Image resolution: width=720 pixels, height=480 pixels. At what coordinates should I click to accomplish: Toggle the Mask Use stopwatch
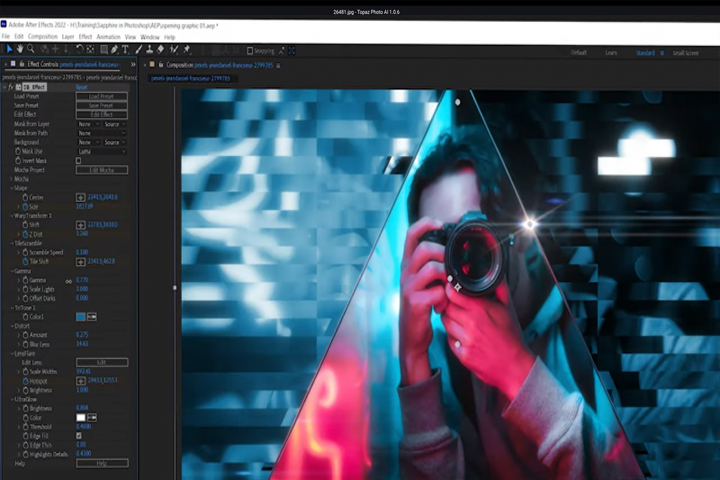click(x=18, y=151)
